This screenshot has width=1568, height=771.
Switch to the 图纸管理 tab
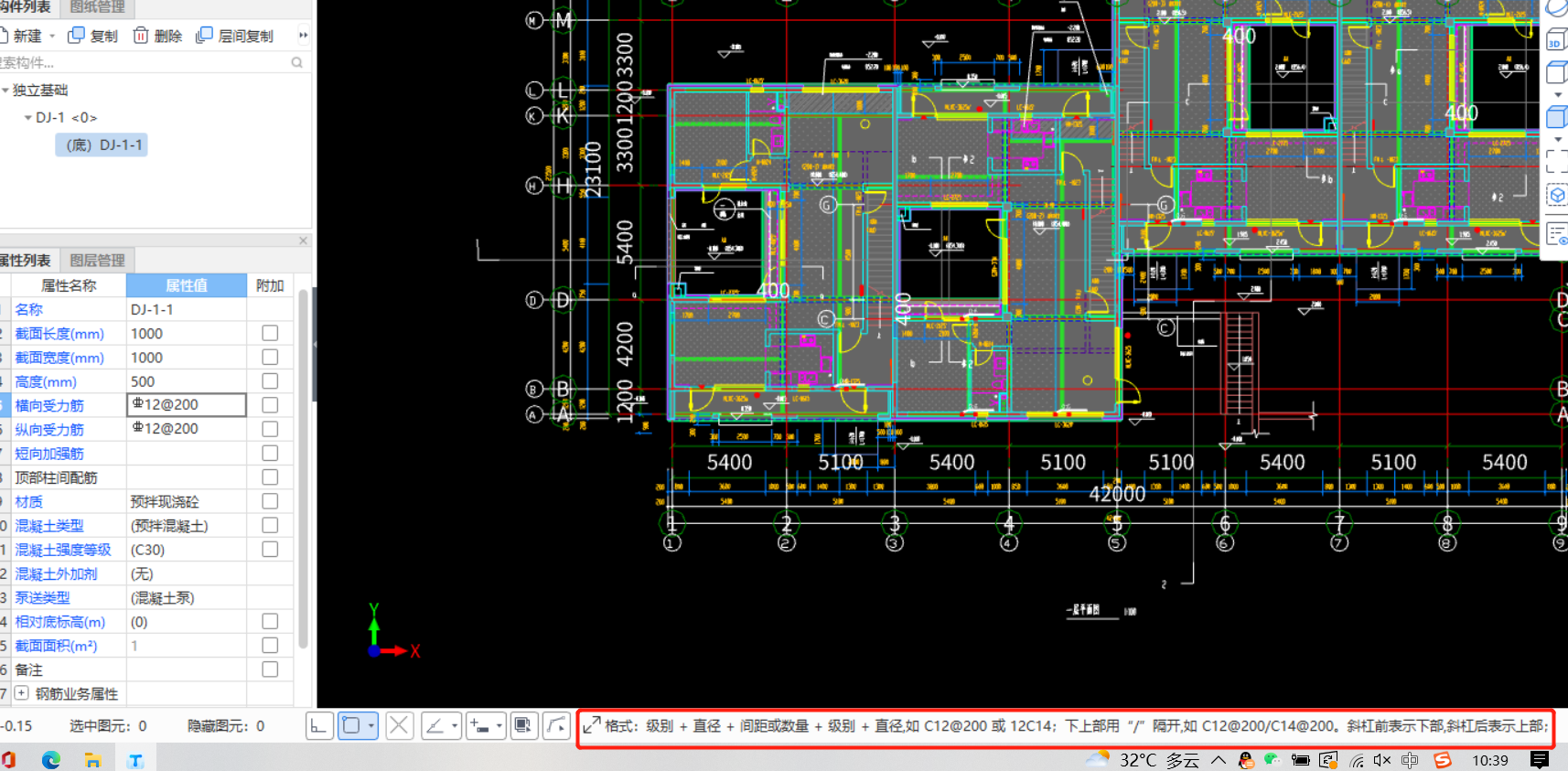point(97,7)
